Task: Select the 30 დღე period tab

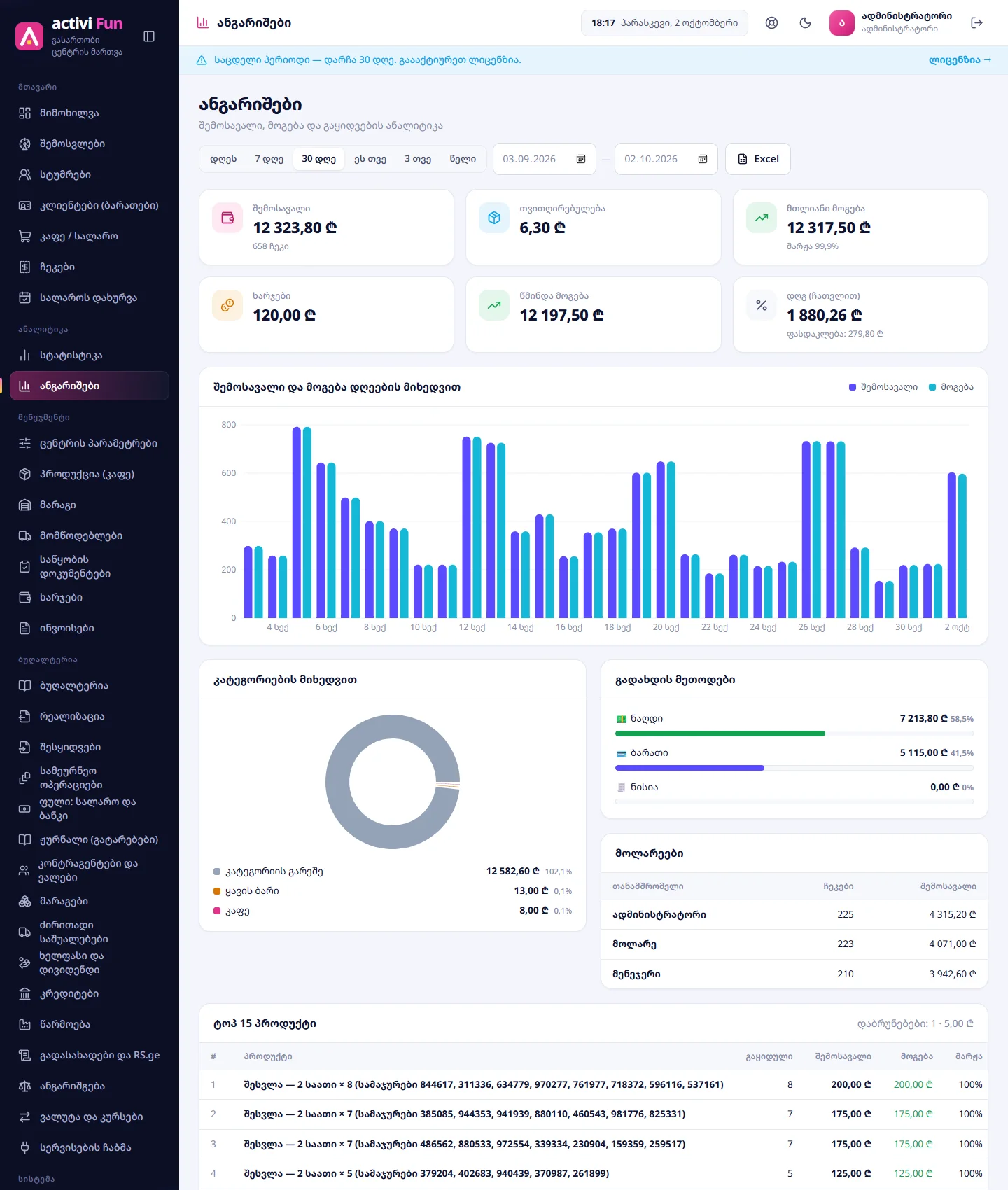Action: (318, 159)
